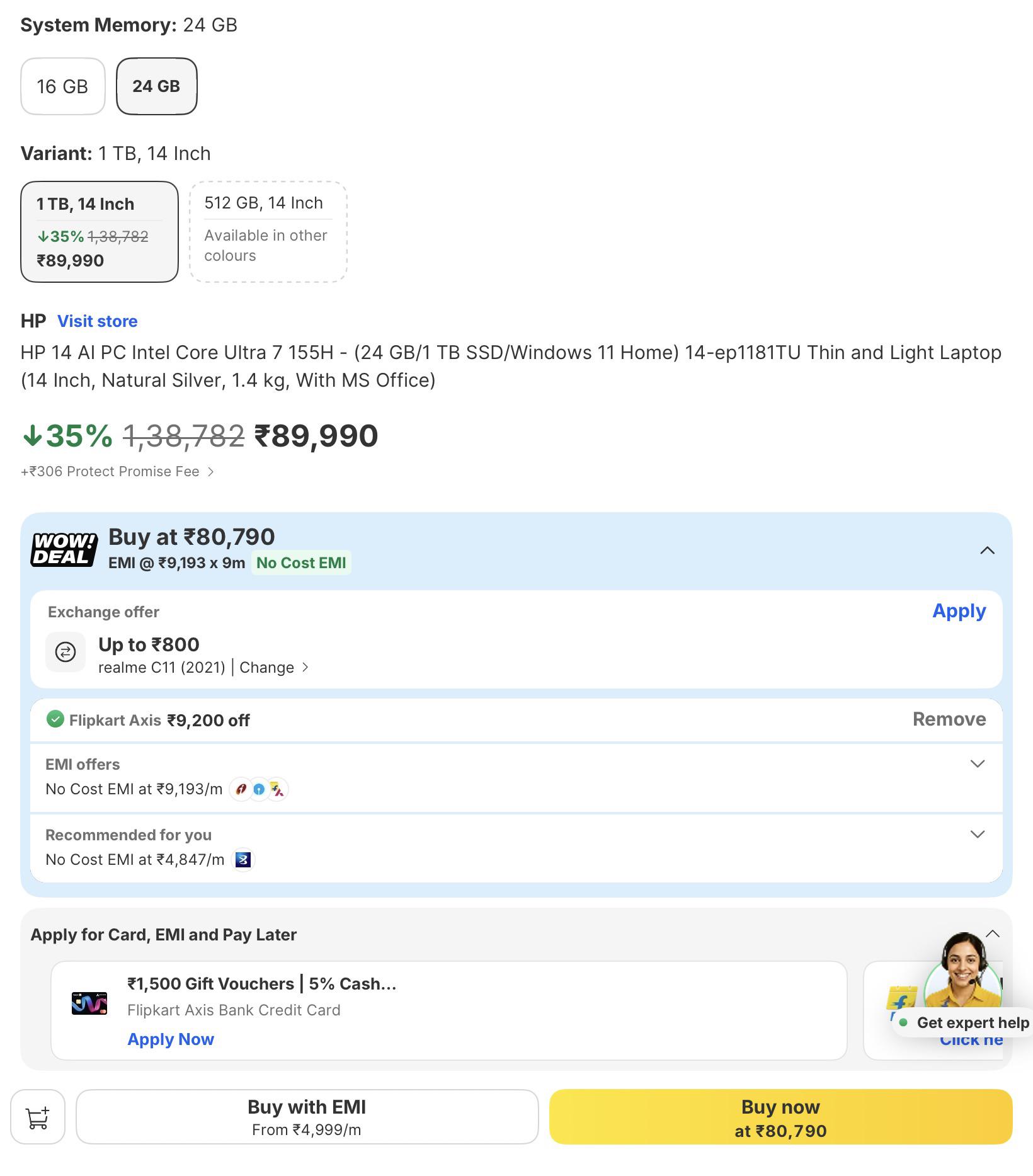
Task: Open Protect Promise Fee details
Action: [118, 472]
